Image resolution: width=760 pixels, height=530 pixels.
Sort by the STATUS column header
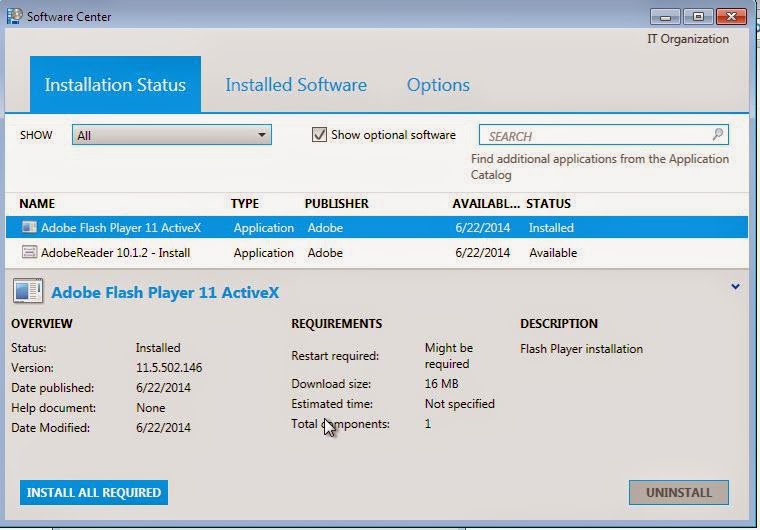coord(548,204)
